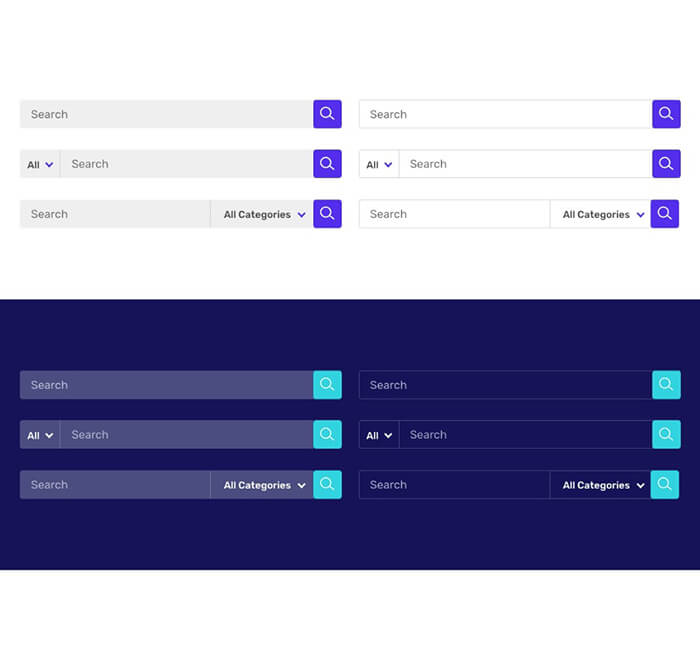Viewport: 700px width, 663px height.
Task: Click purple search icon of top-left gray search bar
Action: [327, 114]
